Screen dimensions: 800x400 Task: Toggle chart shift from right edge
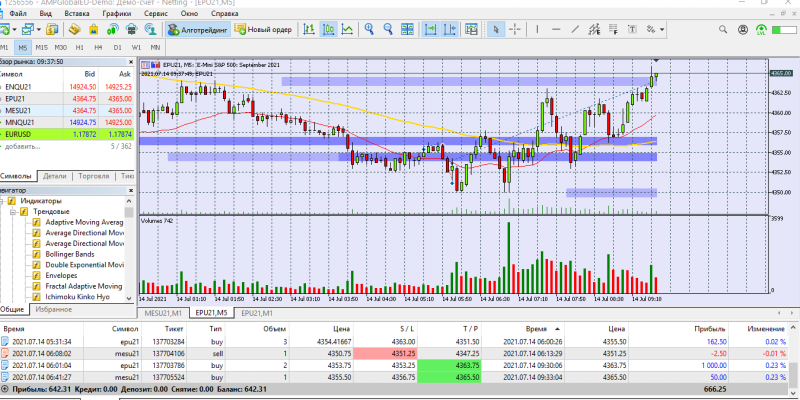tap(449, 30)
